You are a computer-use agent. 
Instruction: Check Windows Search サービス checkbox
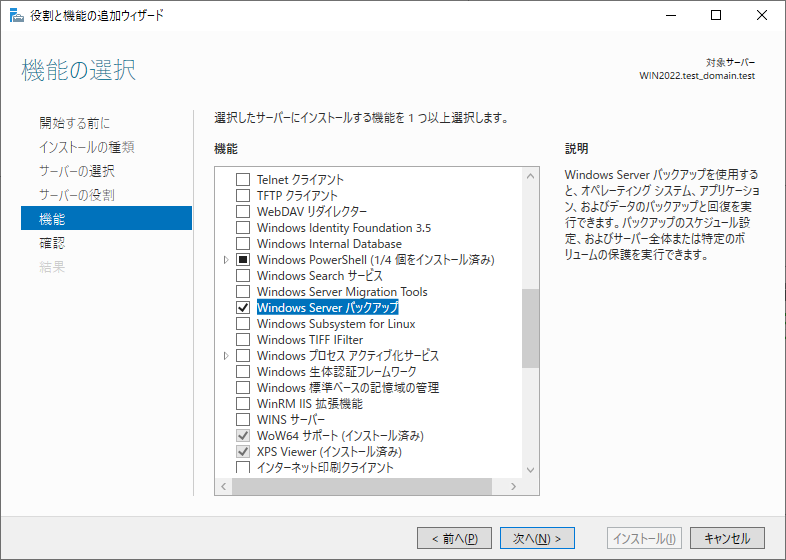pyautogui.click(x=243, y=276)
